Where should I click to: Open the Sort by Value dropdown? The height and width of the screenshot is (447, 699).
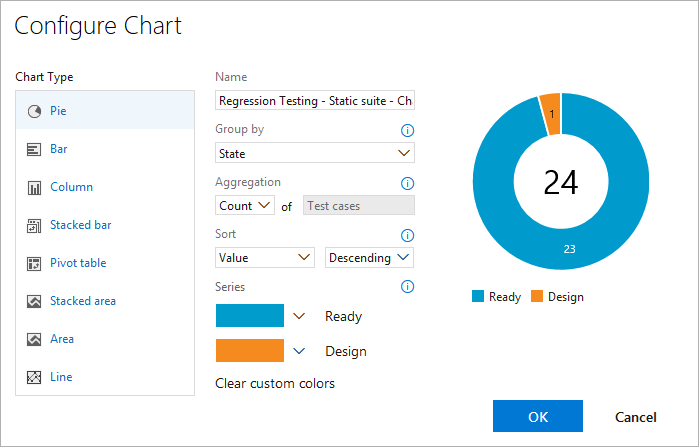(265, 257)
